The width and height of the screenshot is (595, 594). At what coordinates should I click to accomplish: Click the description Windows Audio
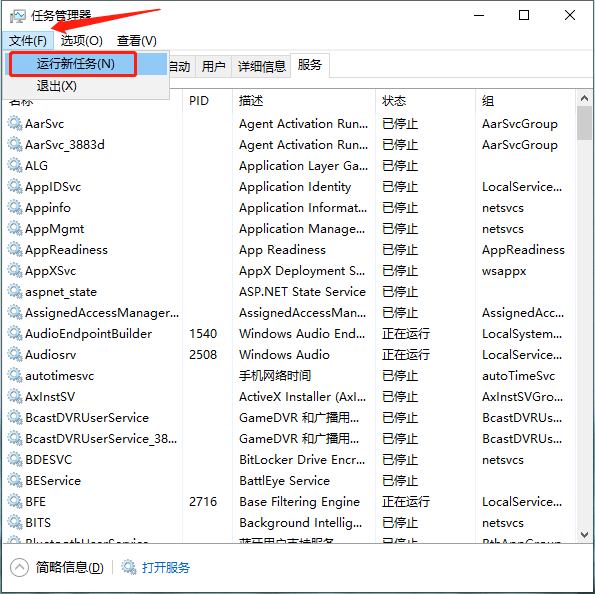pos(284,355)
